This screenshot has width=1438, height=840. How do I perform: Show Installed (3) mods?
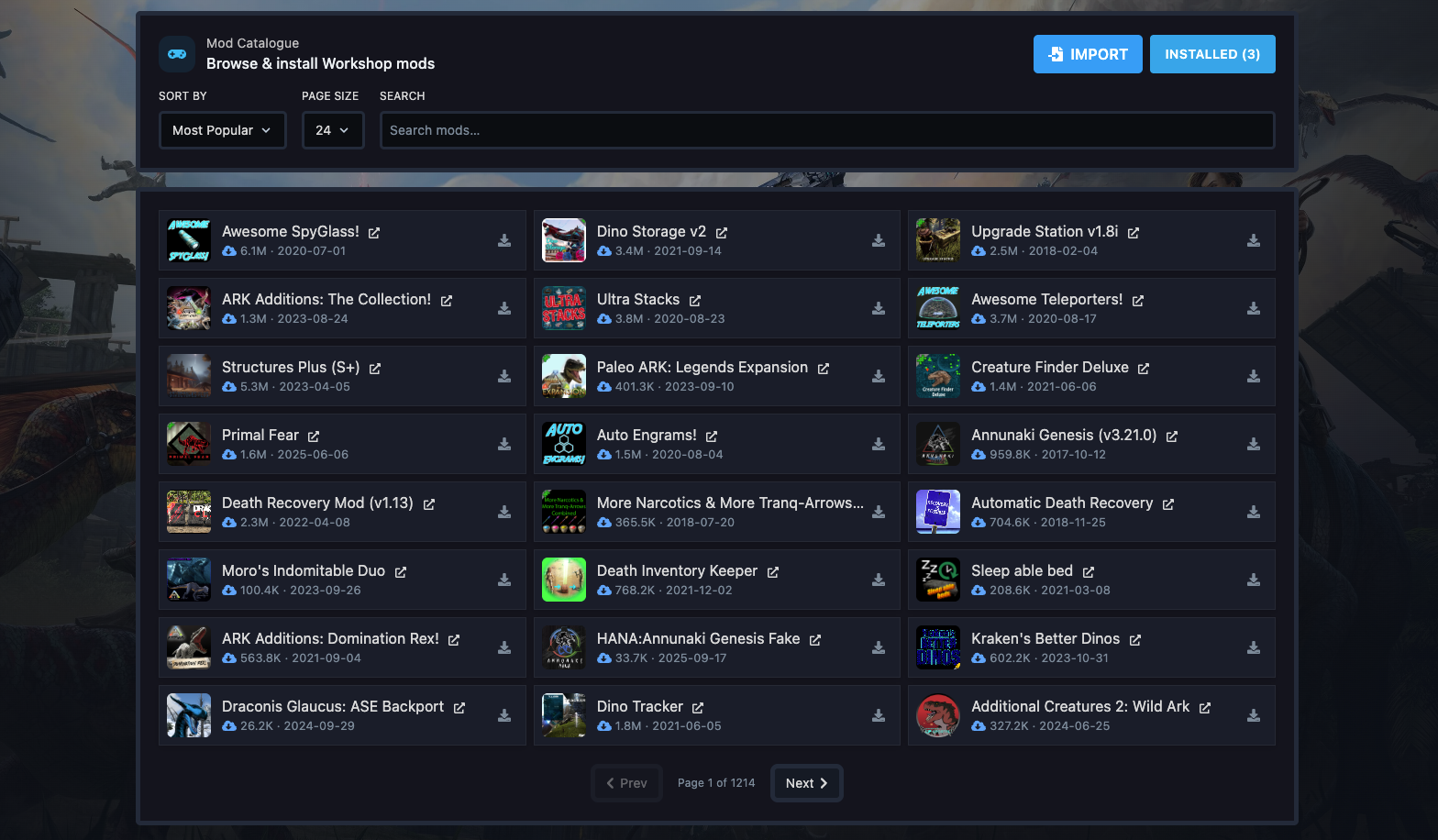[1212, 54]
